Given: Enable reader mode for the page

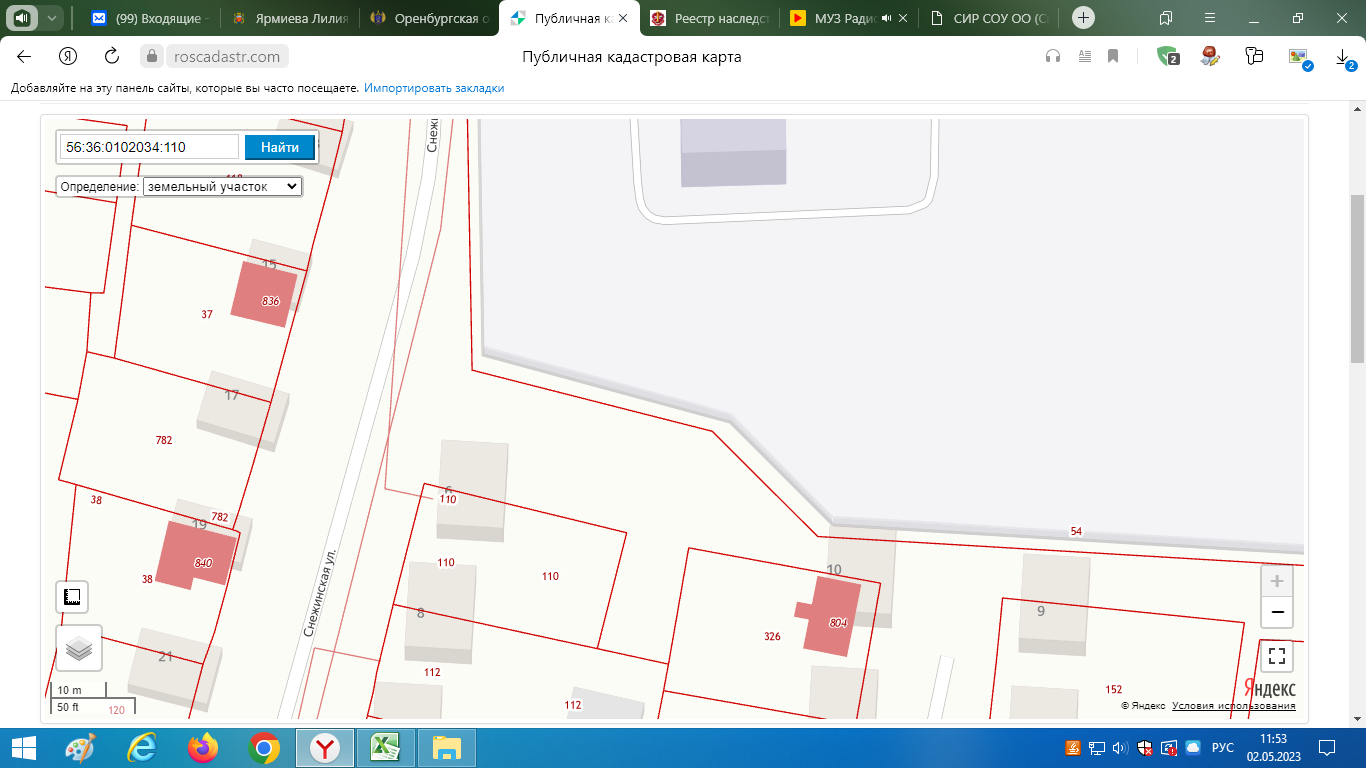Looking at the screenshot, I should [1084, 57].
